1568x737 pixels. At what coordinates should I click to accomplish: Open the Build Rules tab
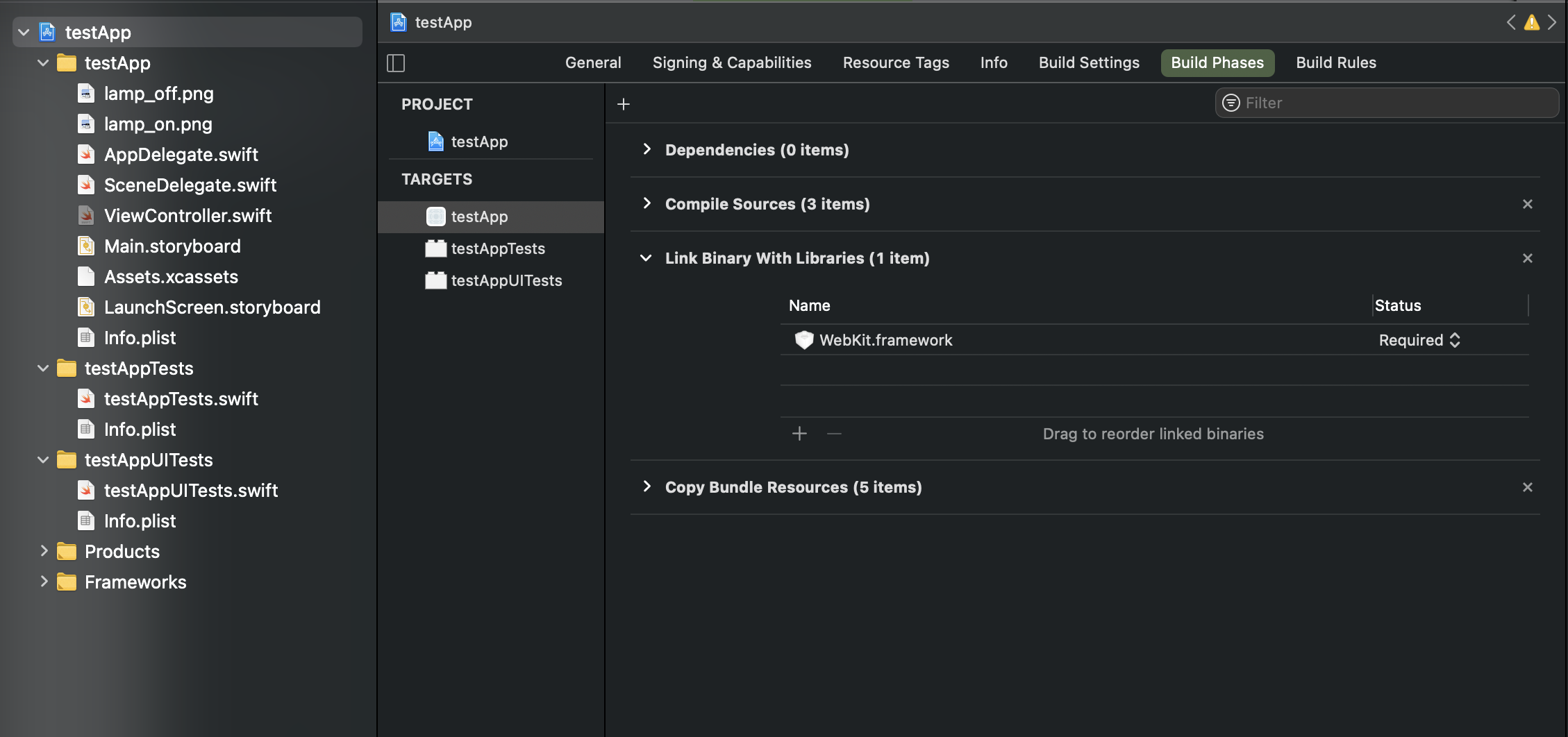pos(1336,62)
